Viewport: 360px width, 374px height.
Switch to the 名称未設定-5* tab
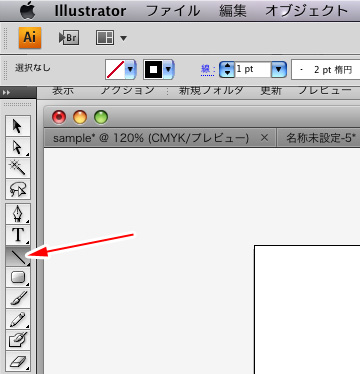[x=321, y=138]
